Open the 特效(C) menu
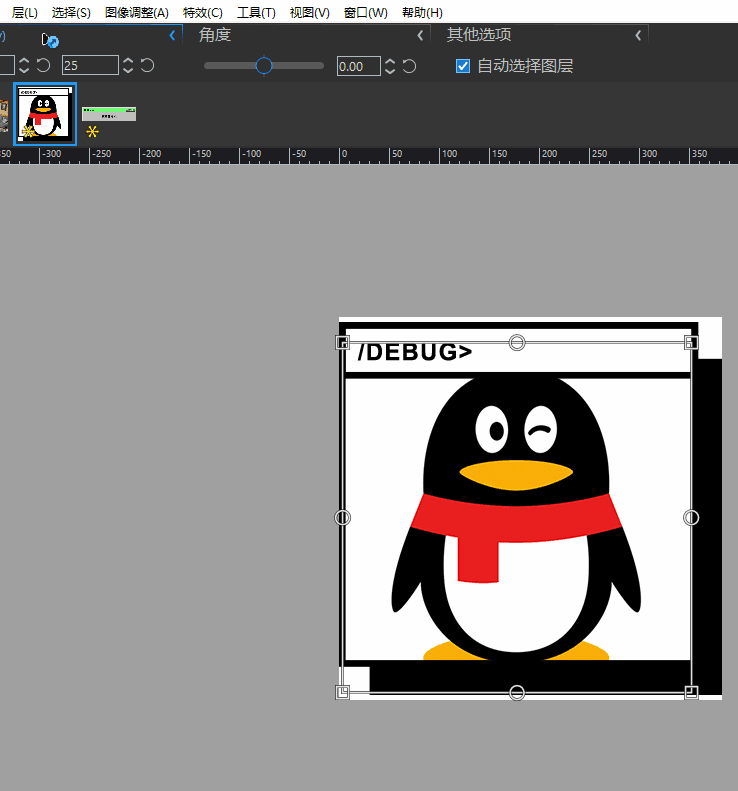 (x=203, y=12)
